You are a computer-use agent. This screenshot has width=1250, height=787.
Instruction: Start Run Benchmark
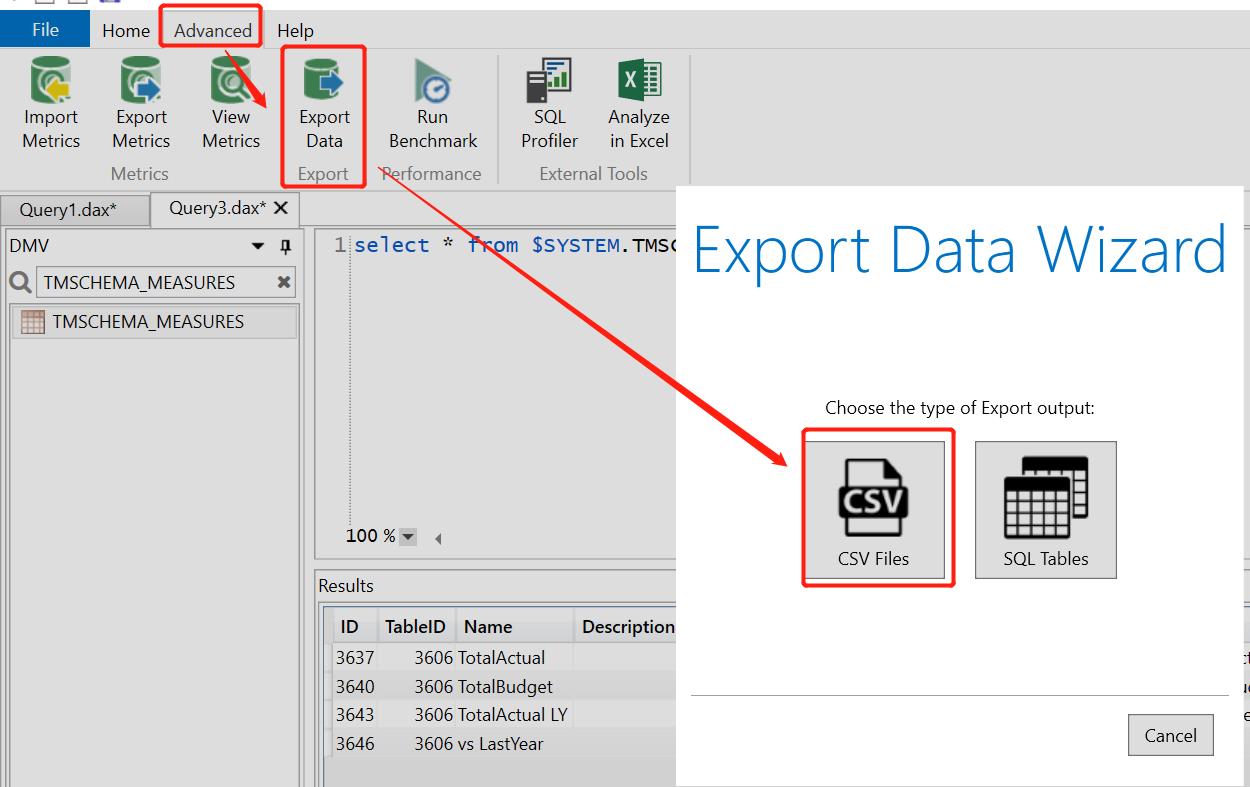tap(432, 100)
